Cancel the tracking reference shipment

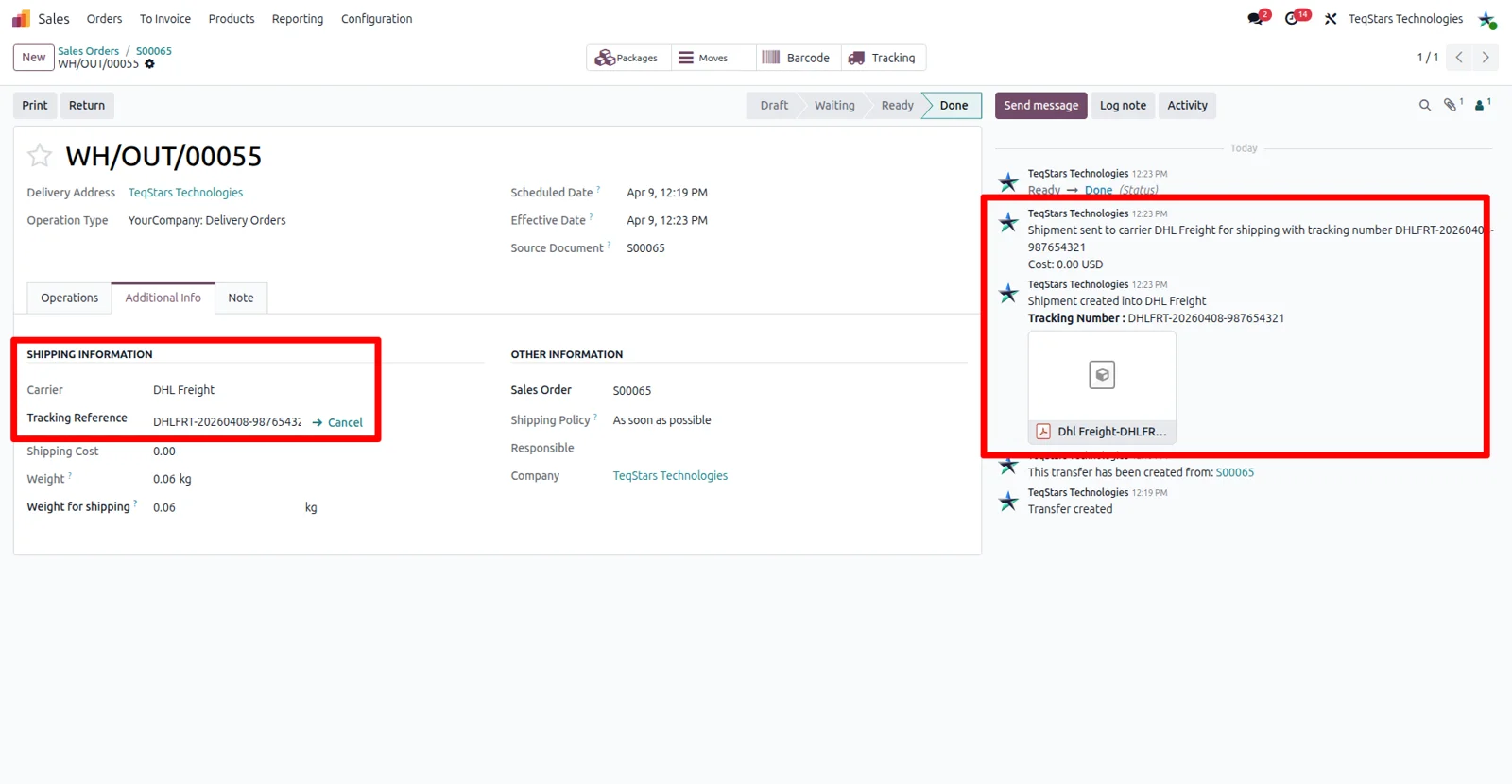click(338, 422)
